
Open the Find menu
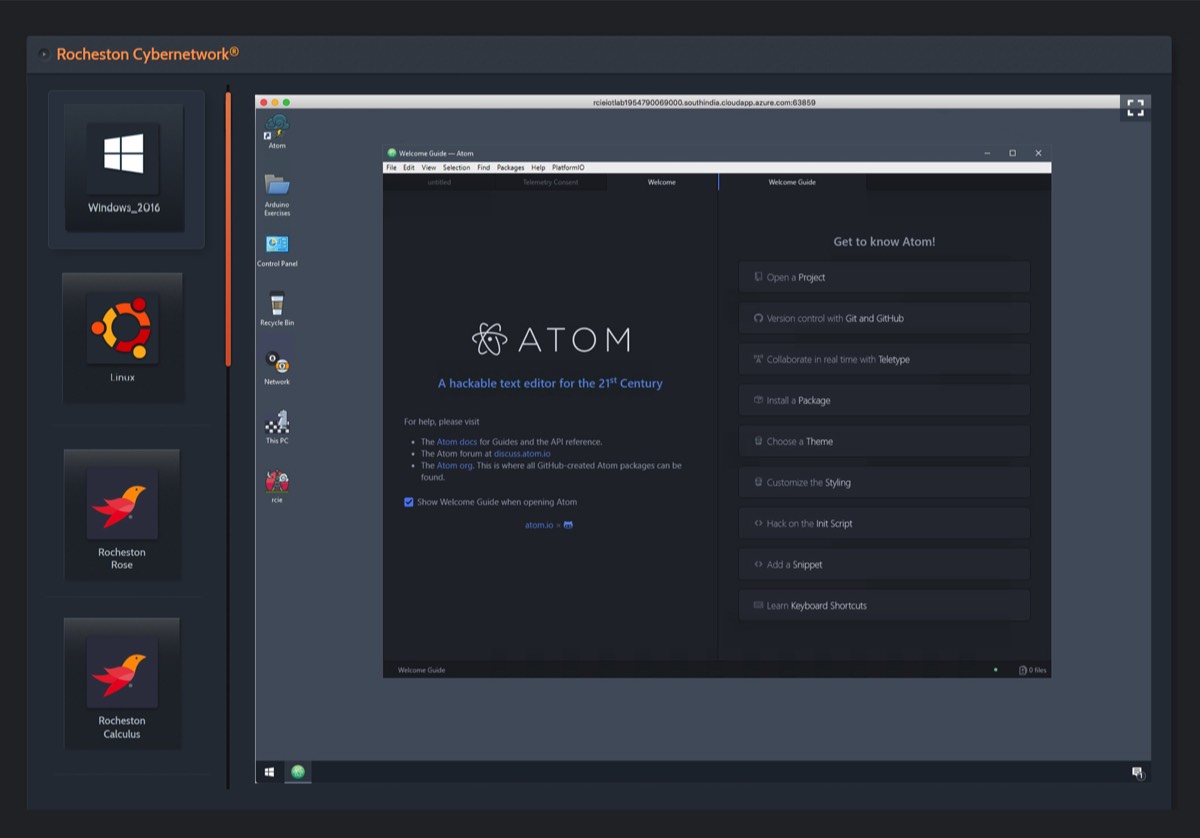[483, 168]
